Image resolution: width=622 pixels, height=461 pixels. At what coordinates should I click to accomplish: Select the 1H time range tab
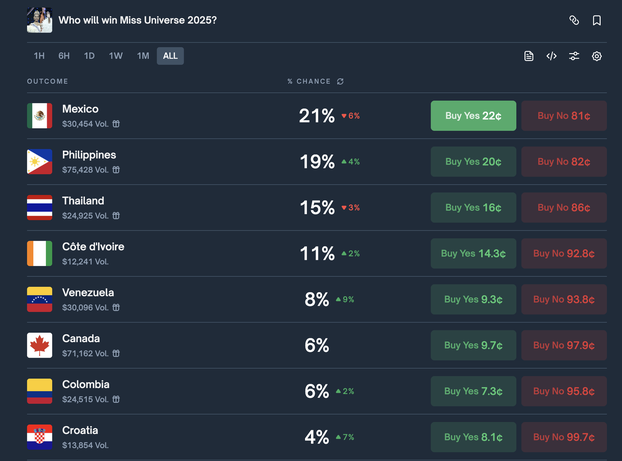coord(39,56)
